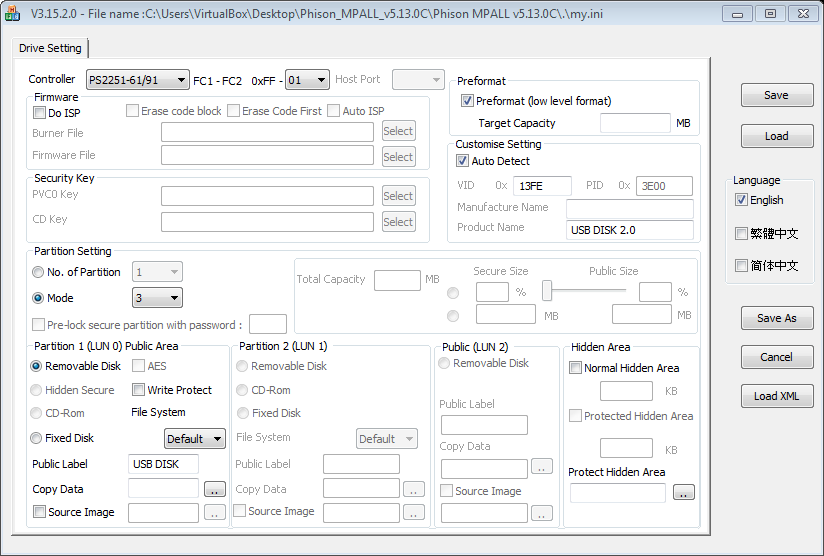Viewport: 824px width, 556px height.
Task: Click browse button for Protect Hidden Area
Action: (684, 492)
